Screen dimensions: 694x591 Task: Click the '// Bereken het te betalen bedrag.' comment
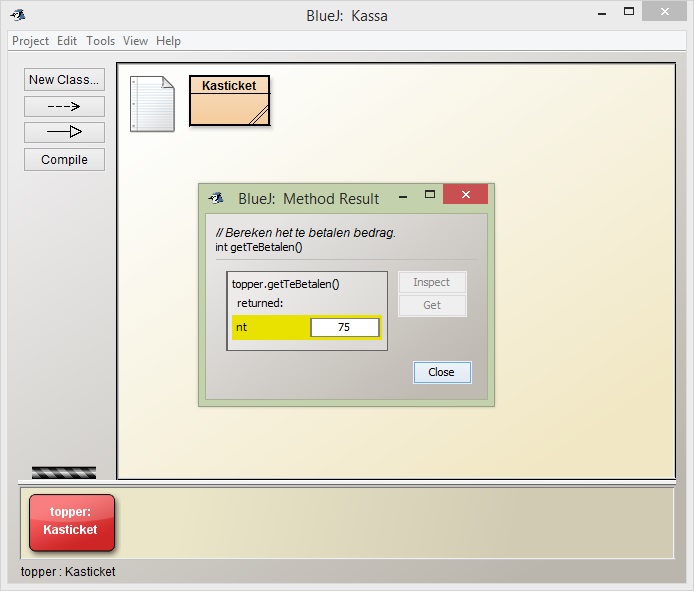point(305,232)
